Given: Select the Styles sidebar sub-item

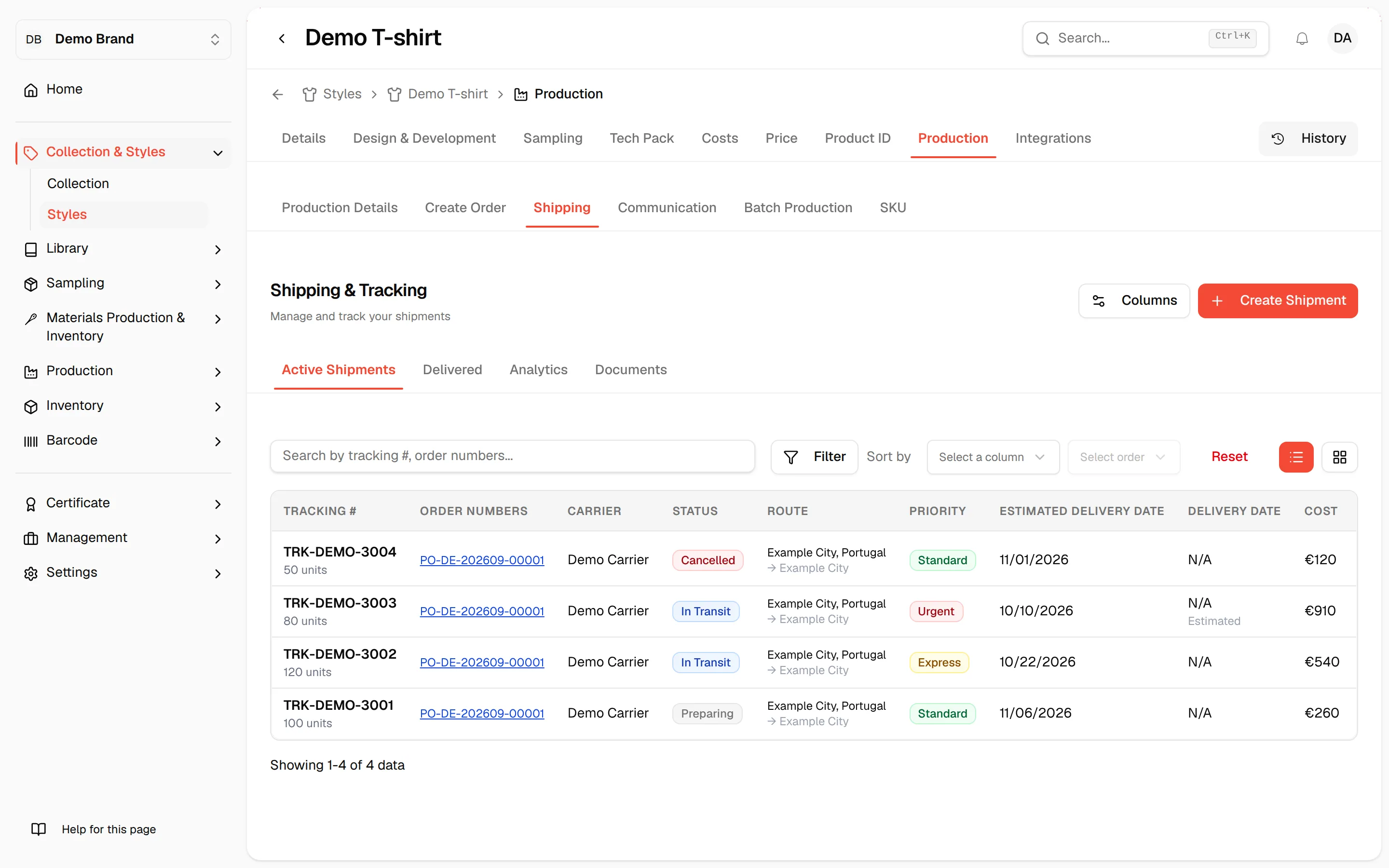Looking at the screenshot, I should [123, 215].
